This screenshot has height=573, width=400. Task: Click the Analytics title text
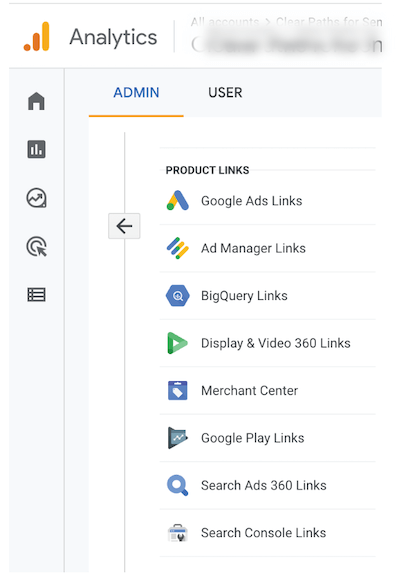113,37
